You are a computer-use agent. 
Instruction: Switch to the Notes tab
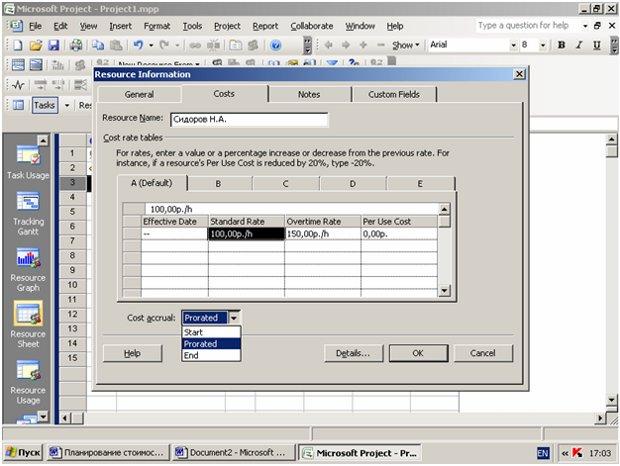pos(309,94)
